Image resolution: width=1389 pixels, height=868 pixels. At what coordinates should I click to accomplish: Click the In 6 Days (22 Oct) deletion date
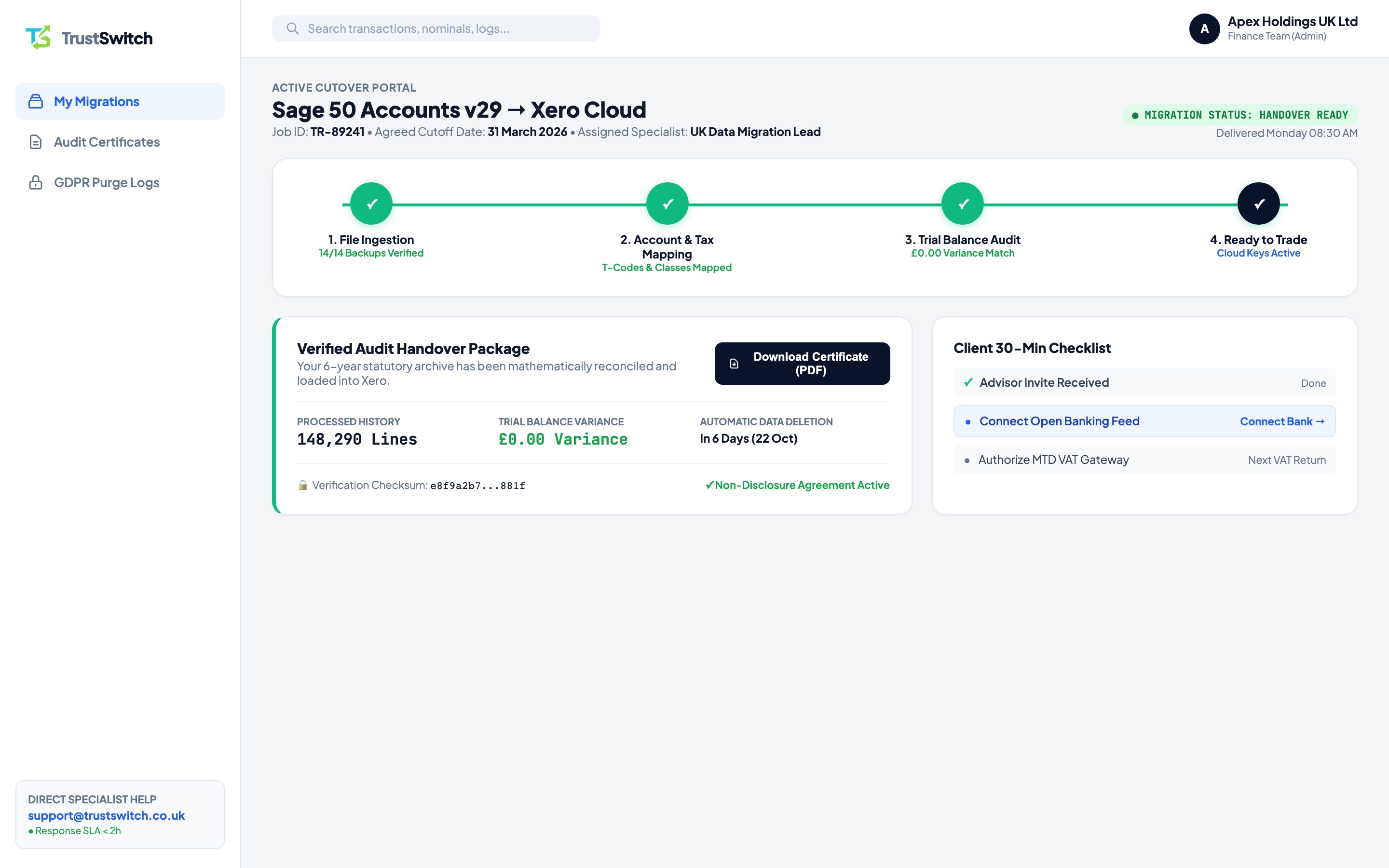749,439
